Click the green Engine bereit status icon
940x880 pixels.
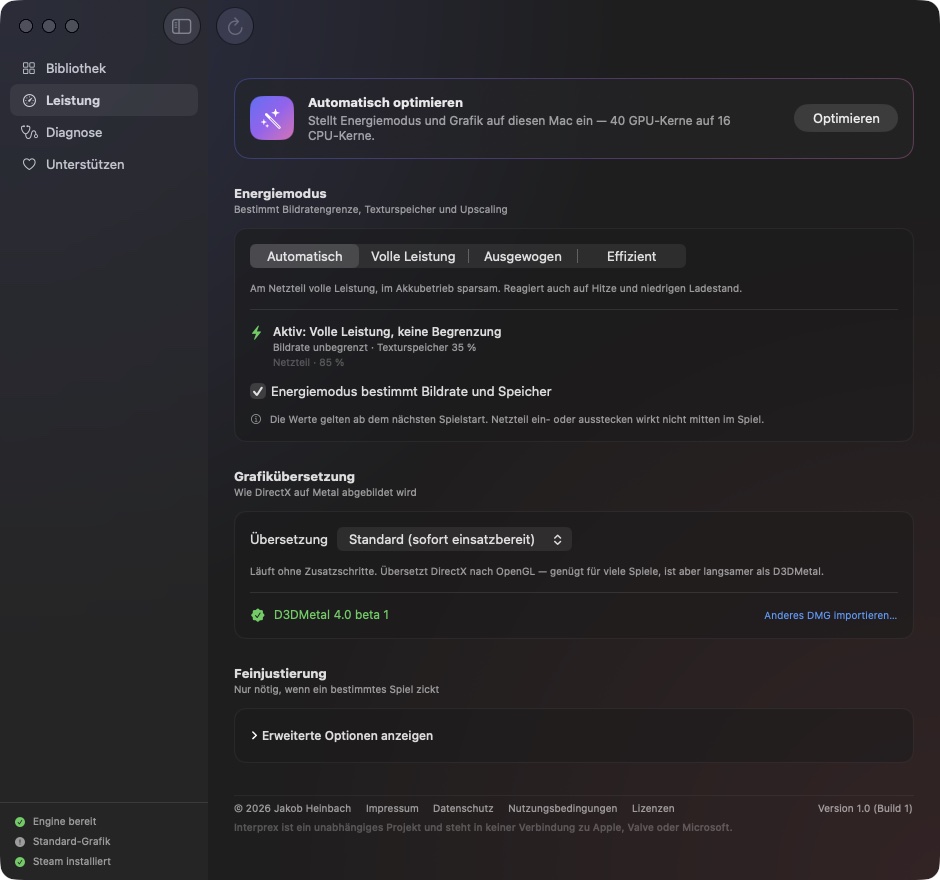coord(20,822)
